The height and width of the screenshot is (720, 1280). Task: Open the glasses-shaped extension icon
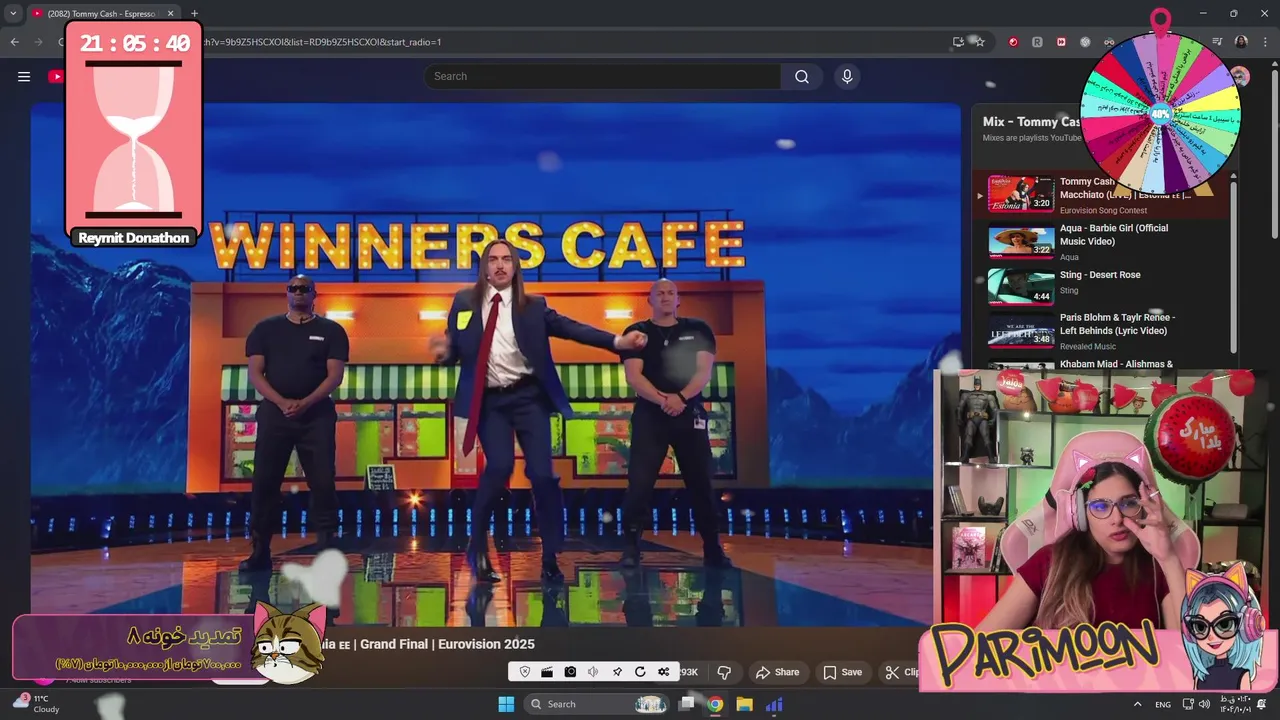click(x=1109, y=42)
